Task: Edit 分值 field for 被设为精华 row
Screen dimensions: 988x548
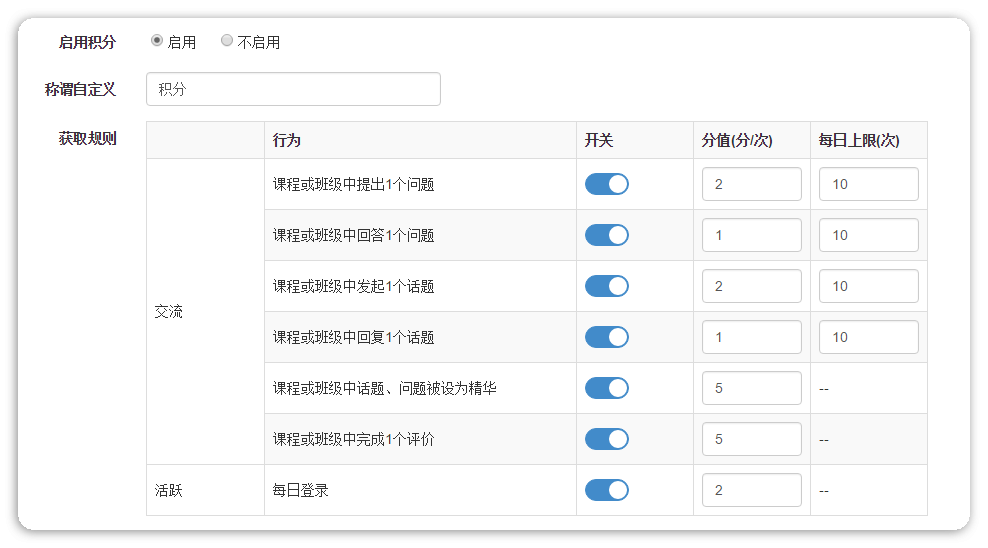Action: click(x=751, y=388)
